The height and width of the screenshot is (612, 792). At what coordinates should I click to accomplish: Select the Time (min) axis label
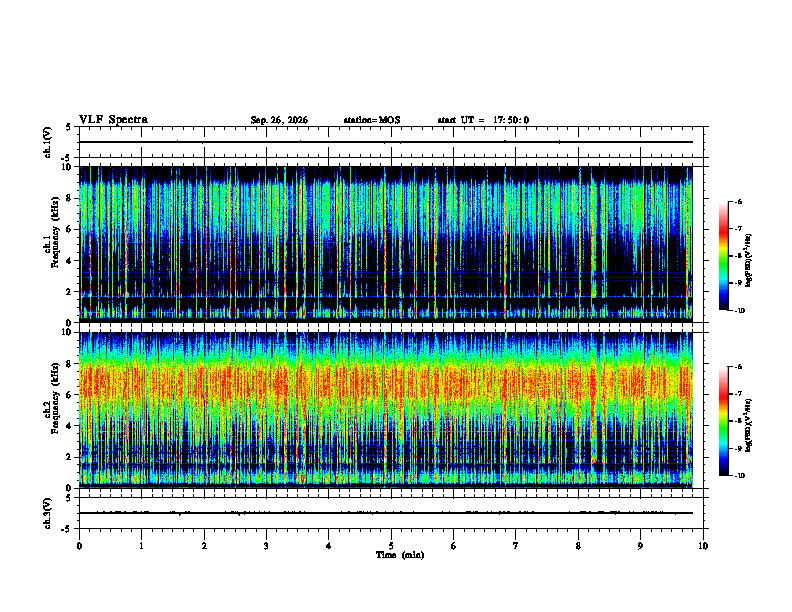(400, 555)
